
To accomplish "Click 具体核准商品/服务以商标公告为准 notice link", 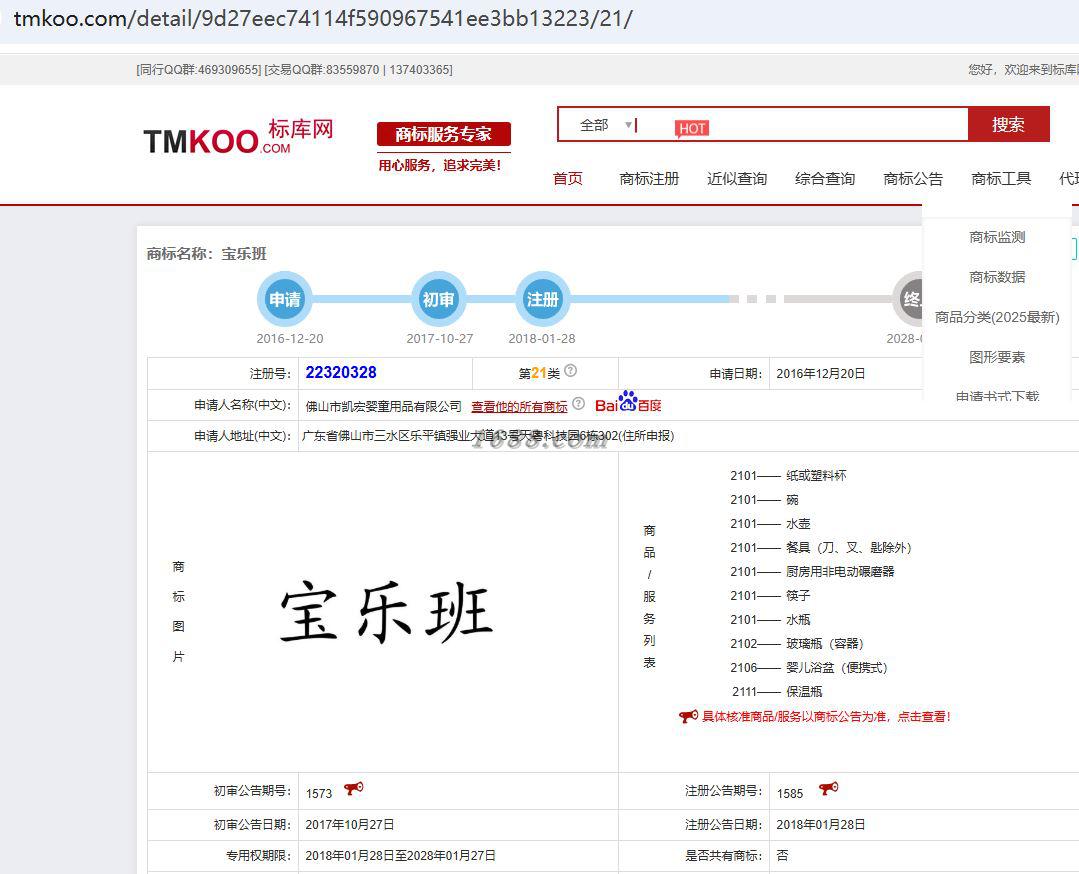I will (x=826, y=716).
